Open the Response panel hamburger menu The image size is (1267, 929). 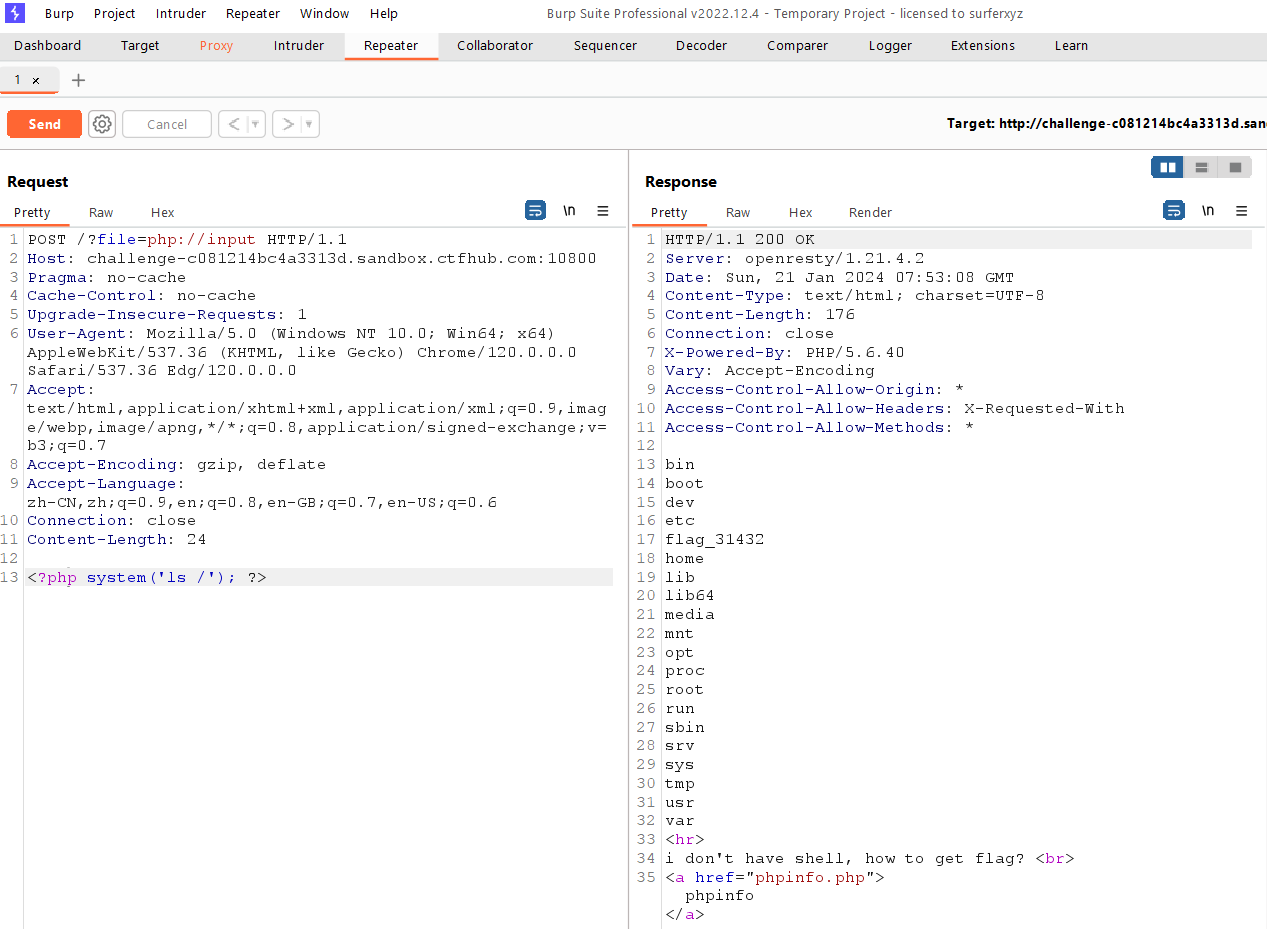[1242, 211]
